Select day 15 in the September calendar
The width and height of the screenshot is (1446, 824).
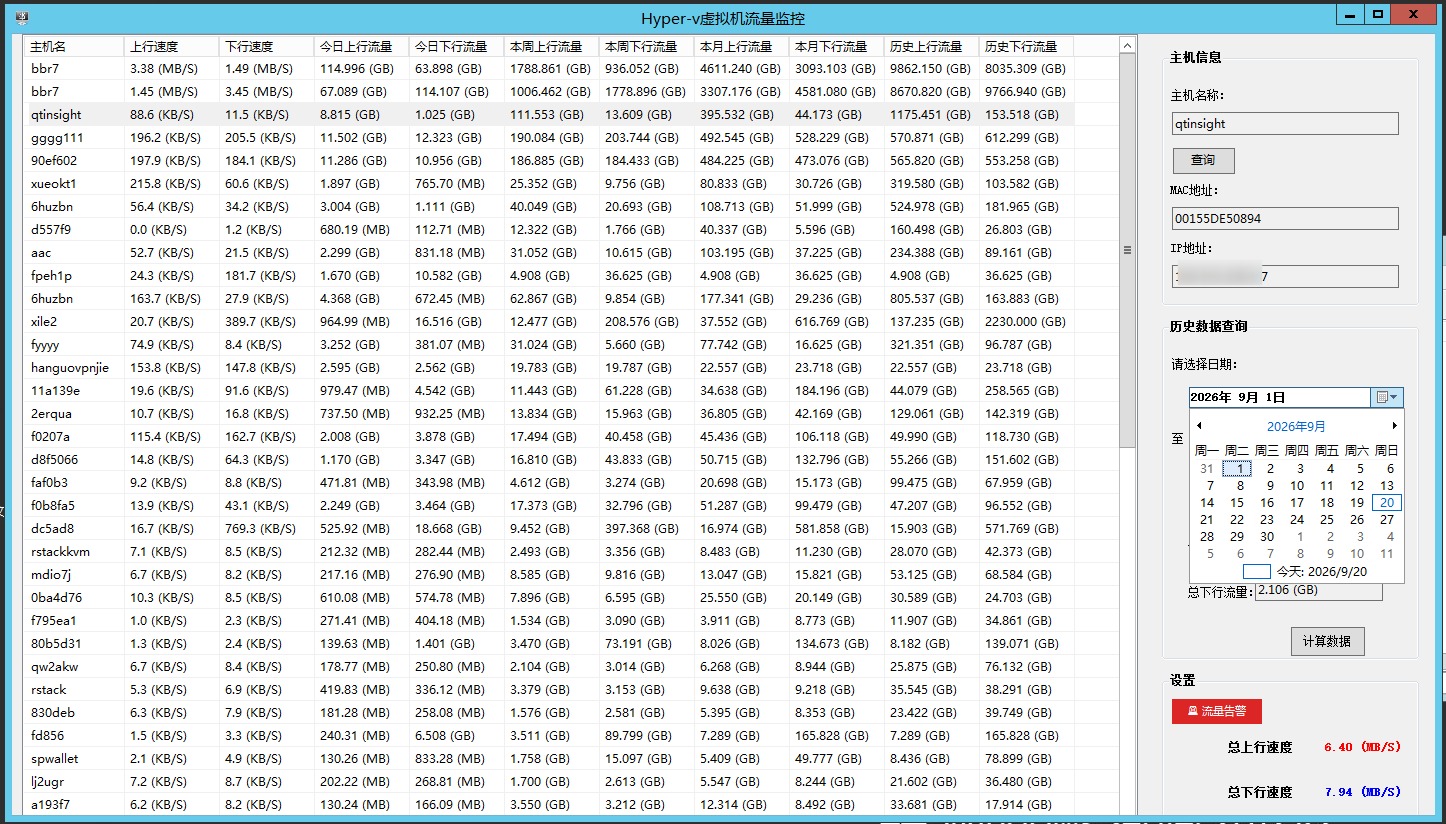coord(1237,503)
